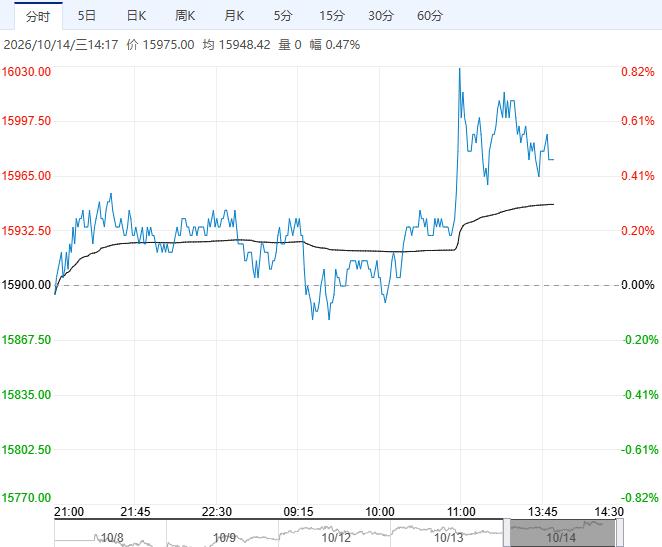Click the 15770.00 bottom price label
The image size is (662, 547).
click(x=26, y=498)
